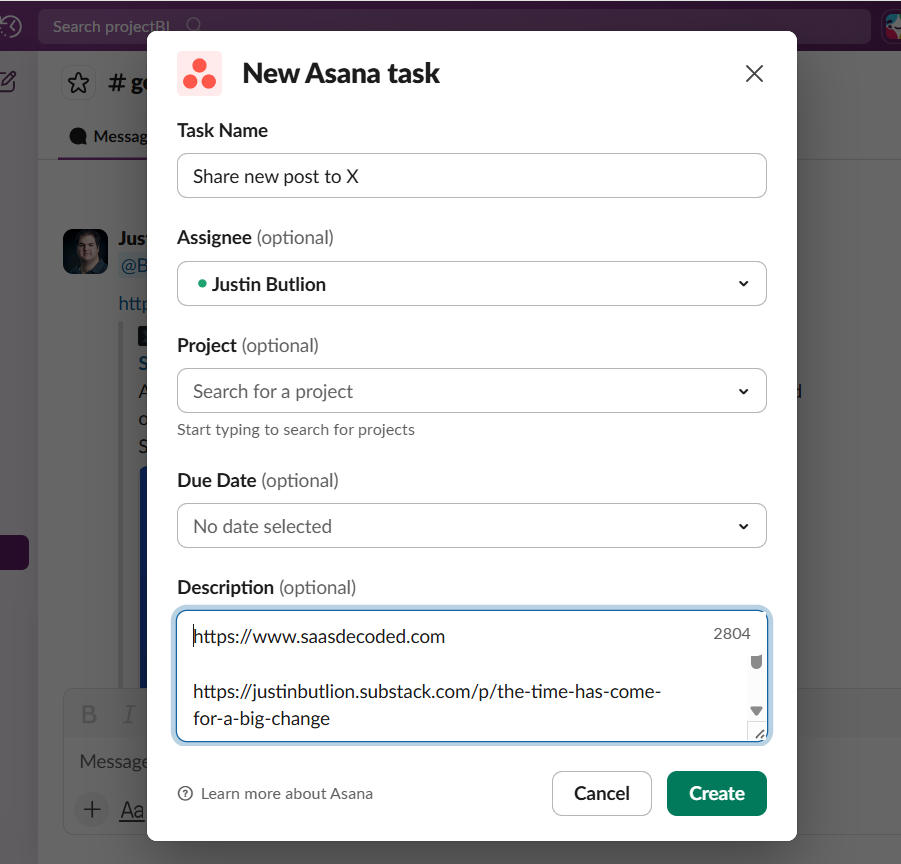Open the Assignee dropdown
Image resolution: width=901 pixels, height=864 pixels.
tap(472, 284)
